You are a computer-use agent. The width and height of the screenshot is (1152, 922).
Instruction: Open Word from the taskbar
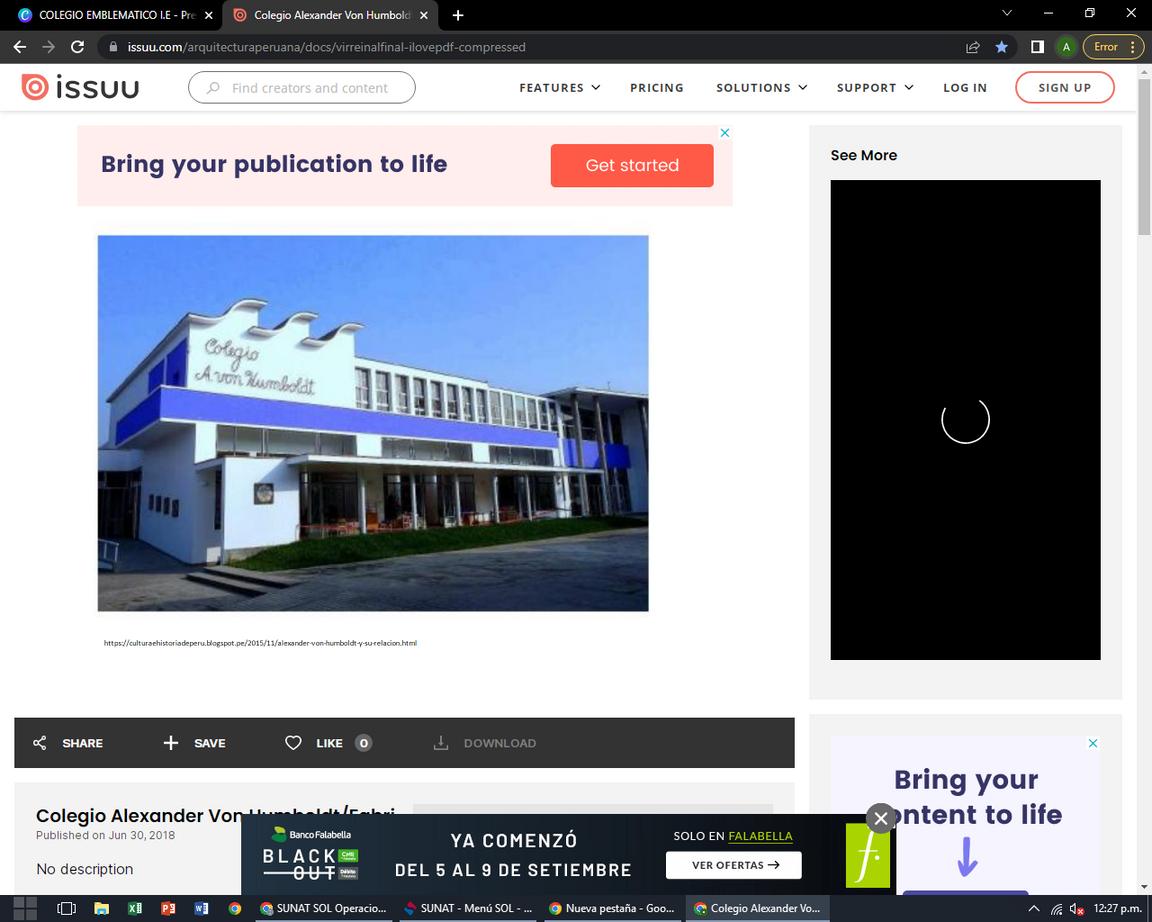201,908
